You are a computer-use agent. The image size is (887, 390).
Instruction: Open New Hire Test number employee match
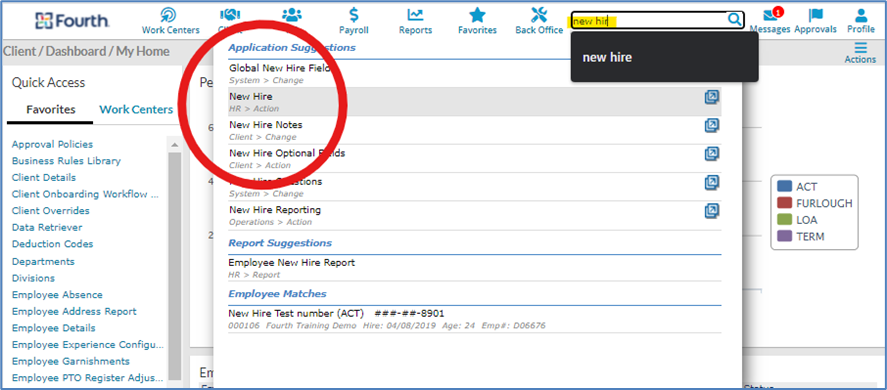coord(475,319)
